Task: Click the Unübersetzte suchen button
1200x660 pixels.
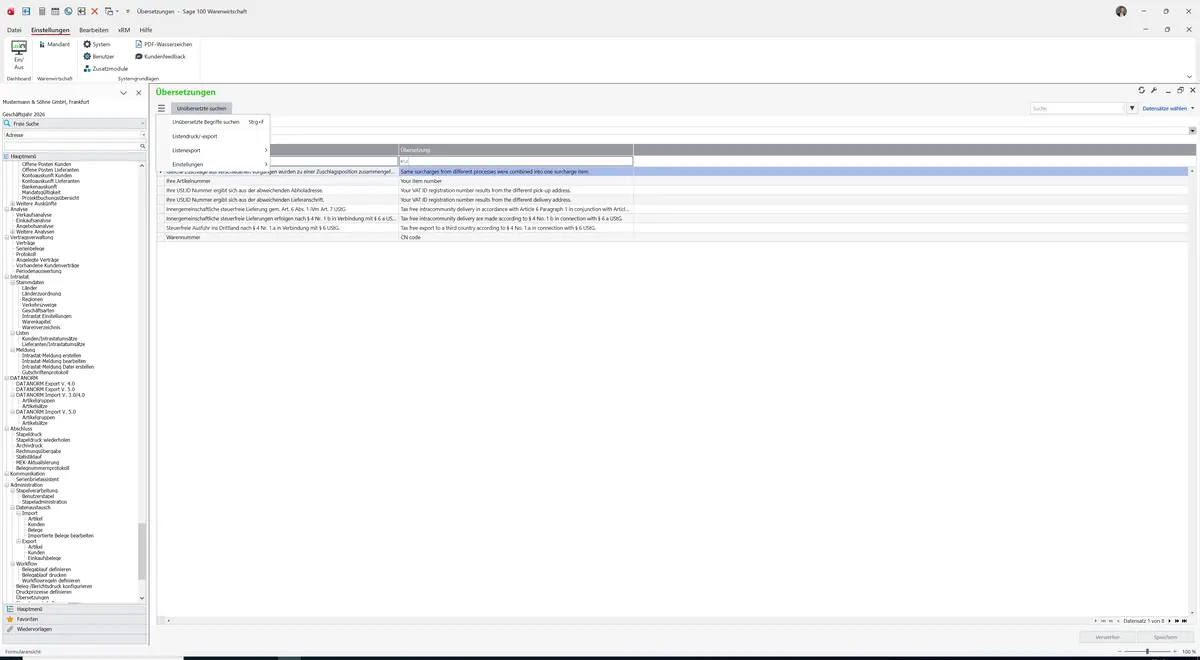Action: click(x=201, y=108)
